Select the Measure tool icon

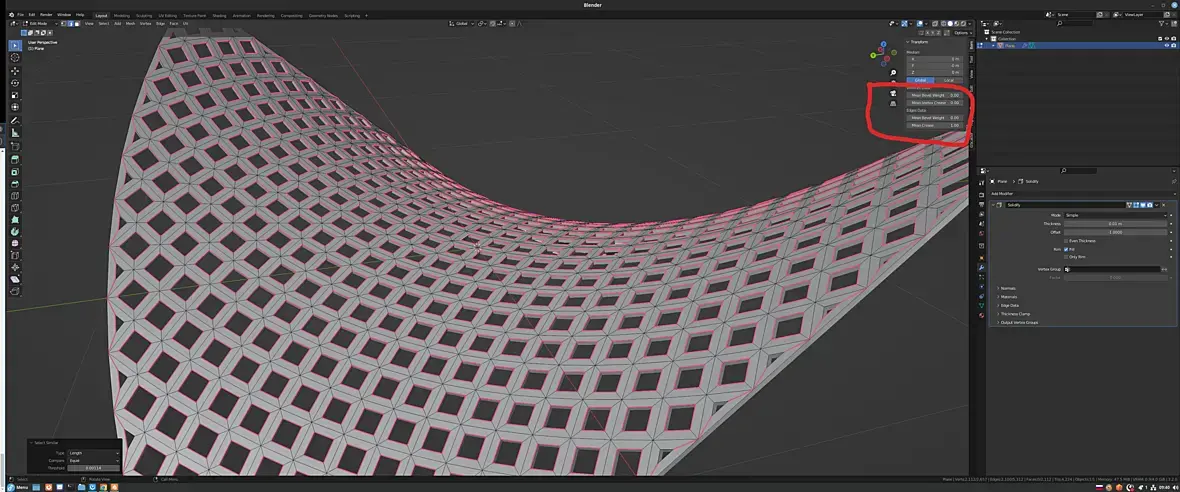[x=14, y=132]
